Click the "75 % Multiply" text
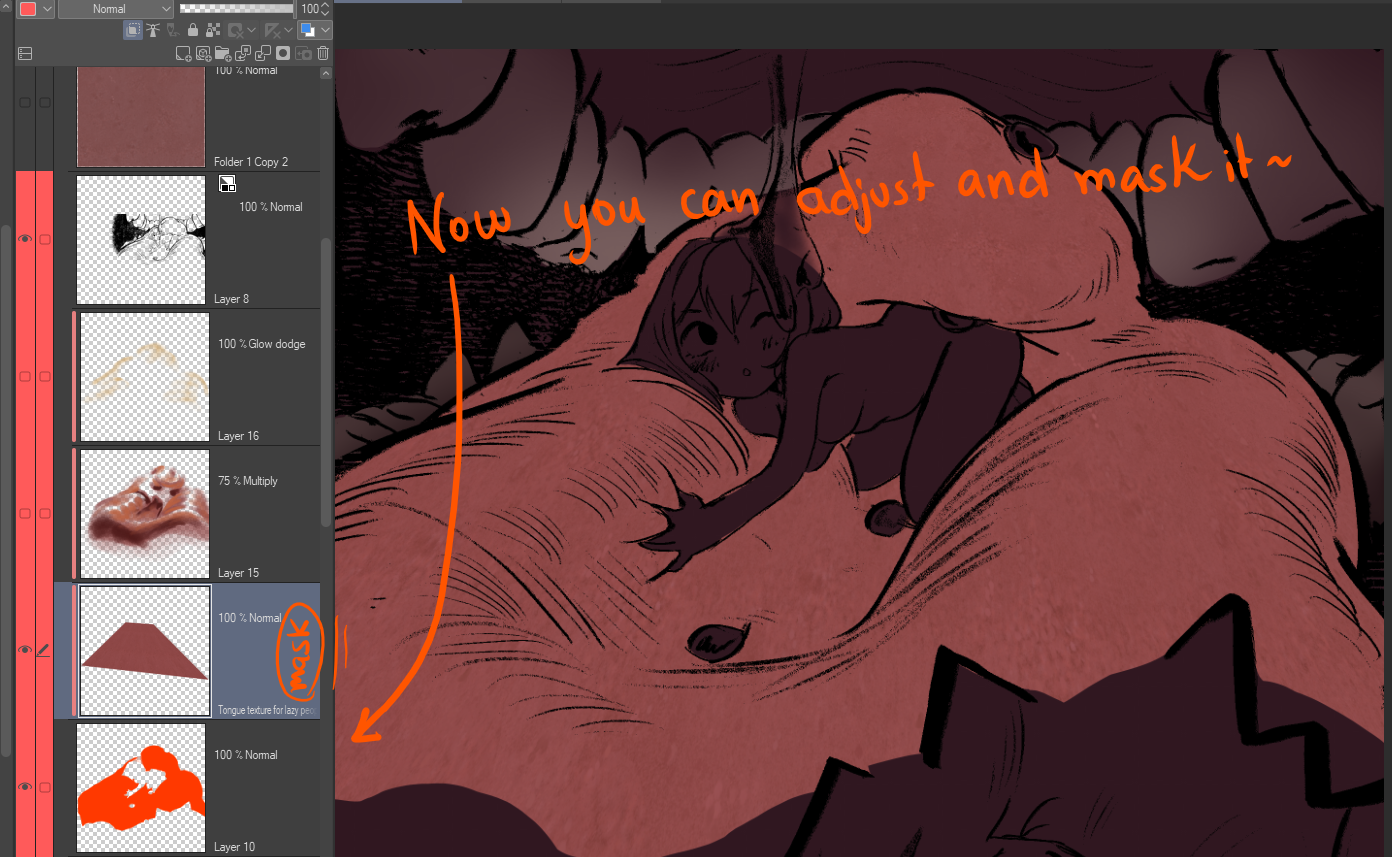Screen dimensions: 1392x857 click(x=248, y=481)
